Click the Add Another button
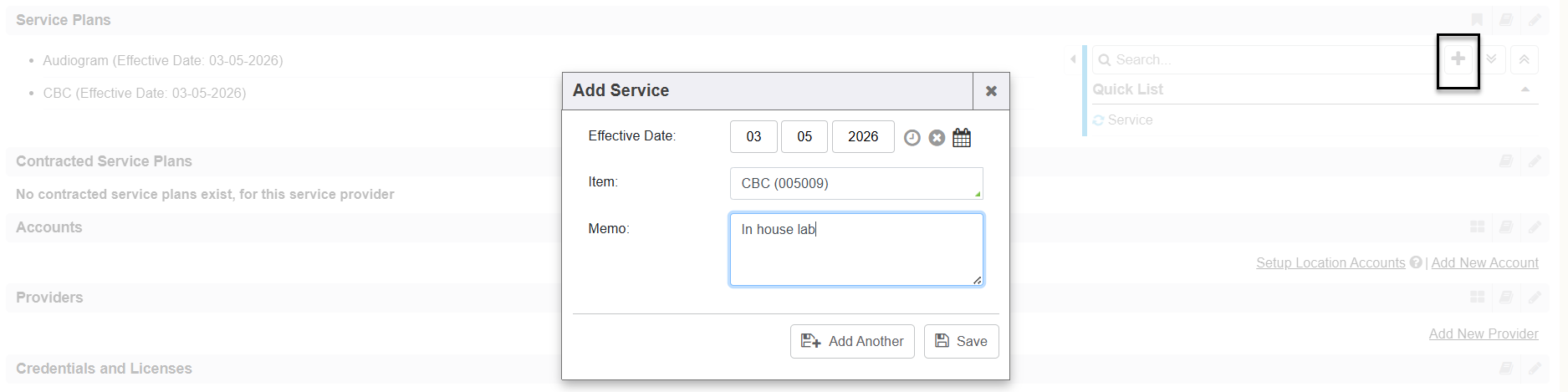 [x=852, y=341]
